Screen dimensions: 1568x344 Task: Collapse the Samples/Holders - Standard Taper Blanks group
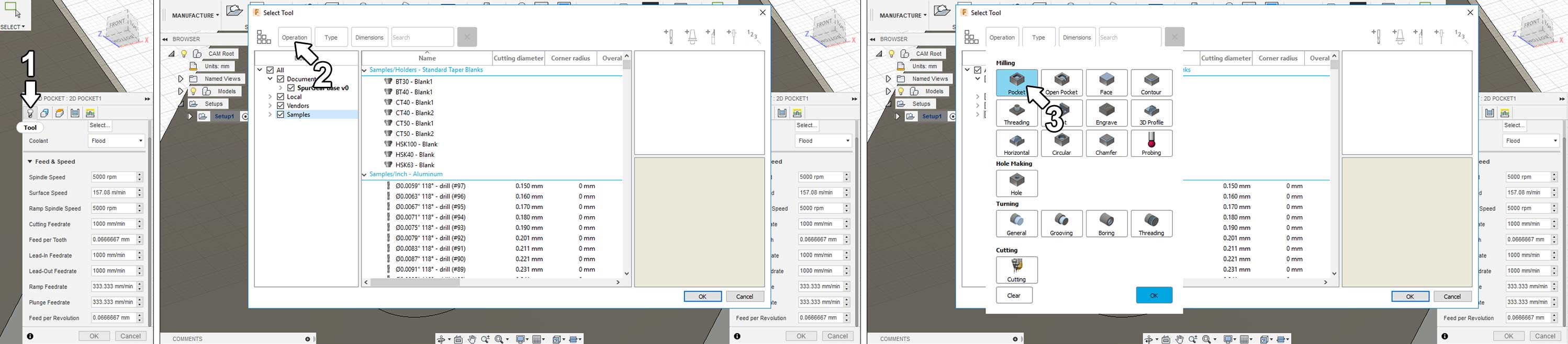tap(365, 71)
